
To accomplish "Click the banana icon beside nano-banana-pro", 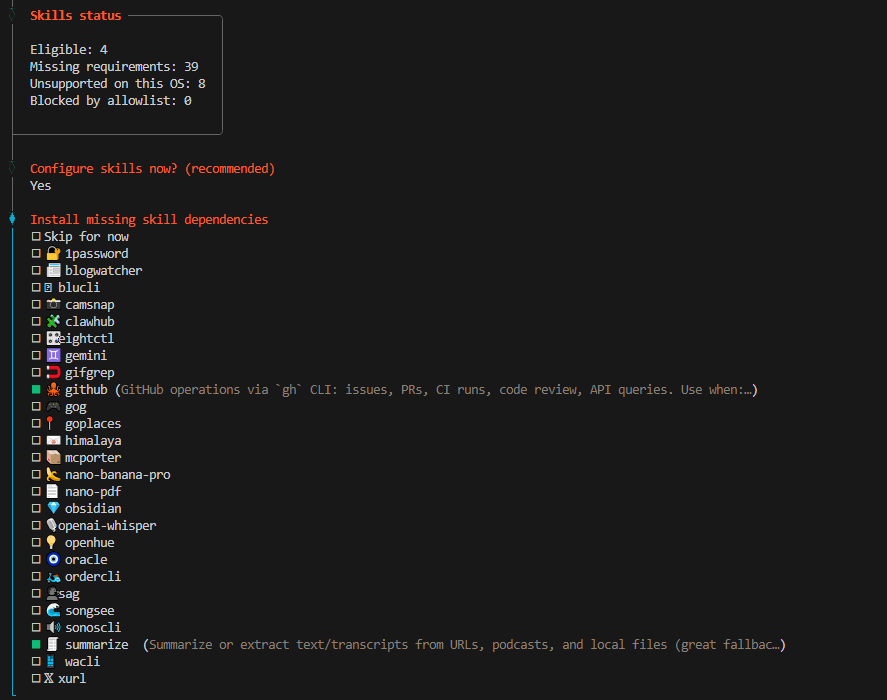I will click(x=53, y=474).
